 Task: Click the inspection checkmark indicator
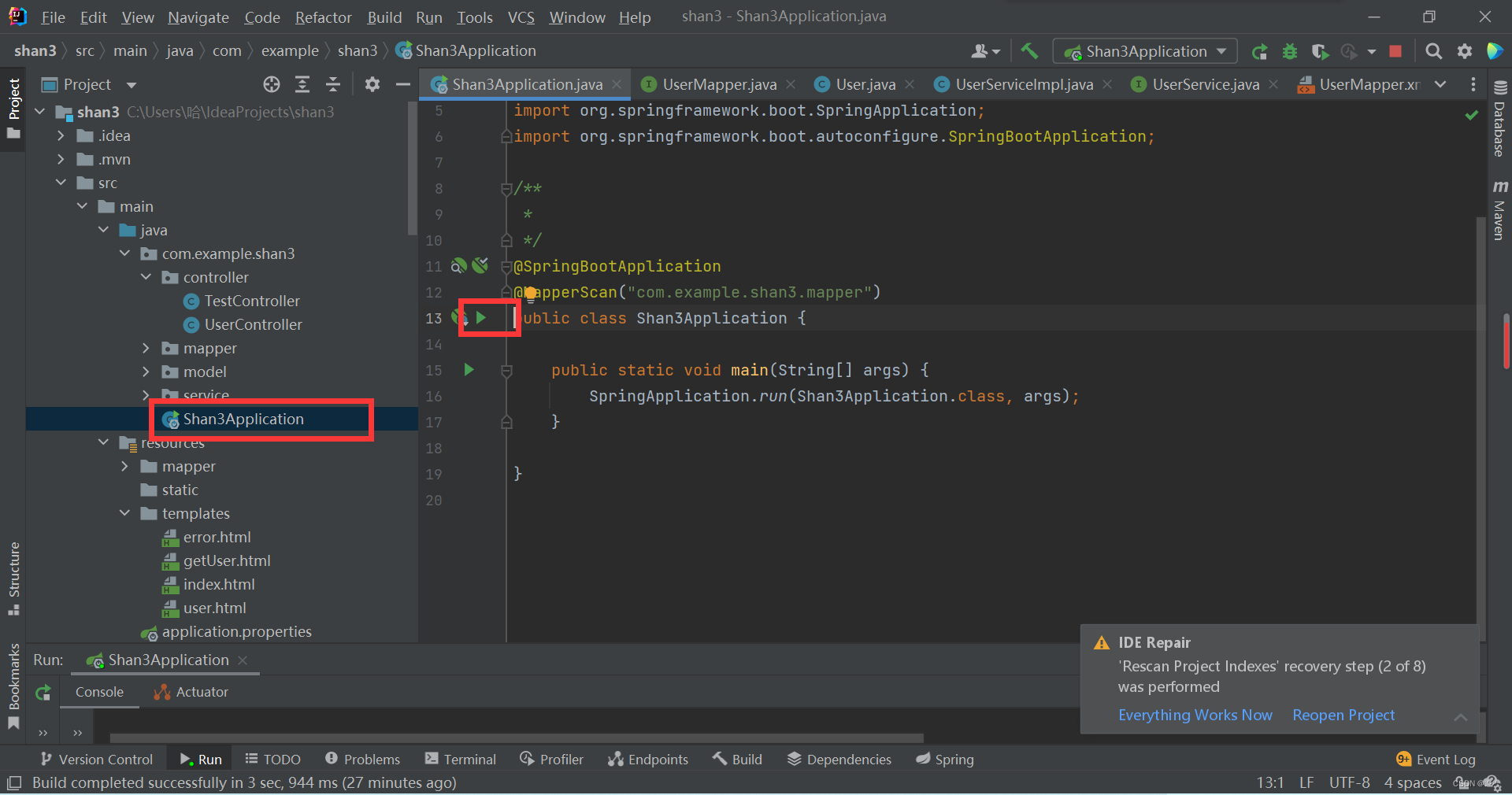click(x=1471, y=115)
